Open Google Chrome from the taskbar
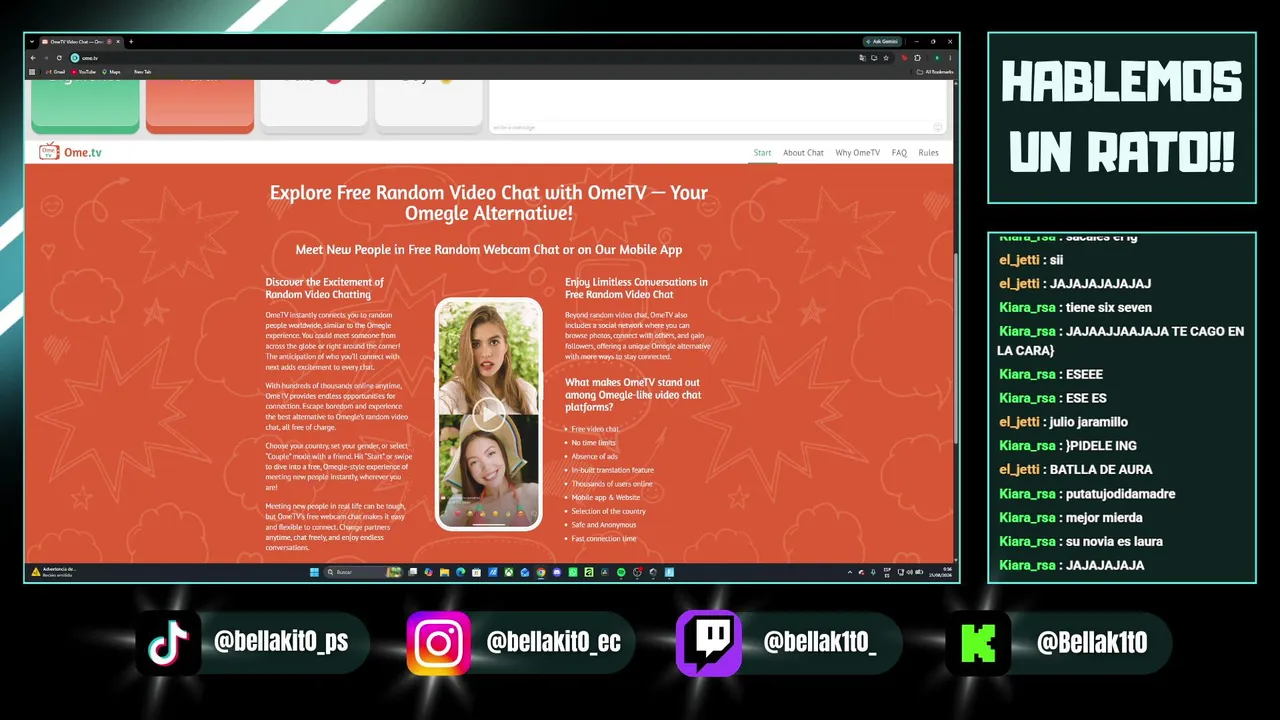This screenshot has height=720, width=1280. 541,572
